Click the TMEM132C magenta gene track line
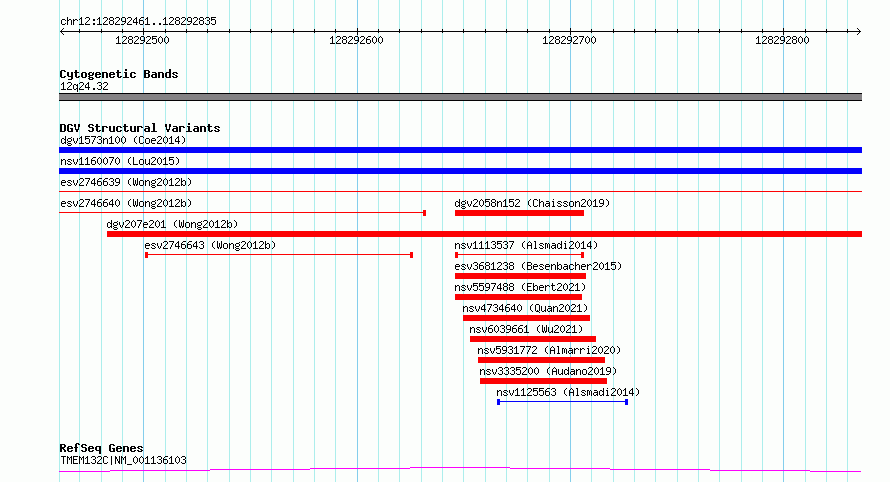Image resolution: width=890 pixels, height=482 pixels. [460, 470]
